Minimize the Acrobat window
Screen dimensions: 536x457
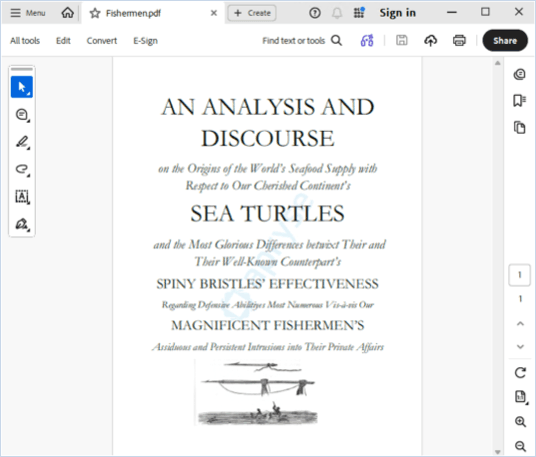pos(452,13)
